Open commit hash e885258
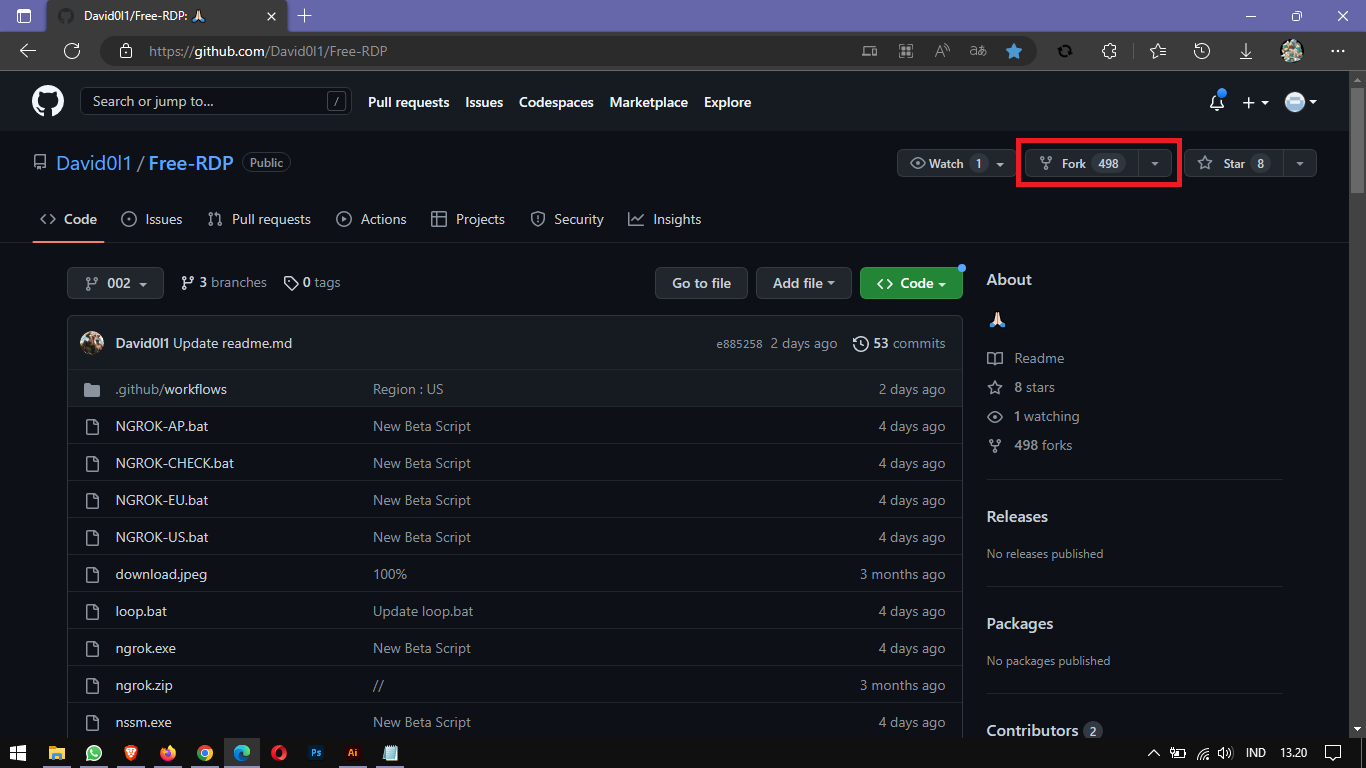This screenshot has height=768, width=1366. (x=739, y=343)
